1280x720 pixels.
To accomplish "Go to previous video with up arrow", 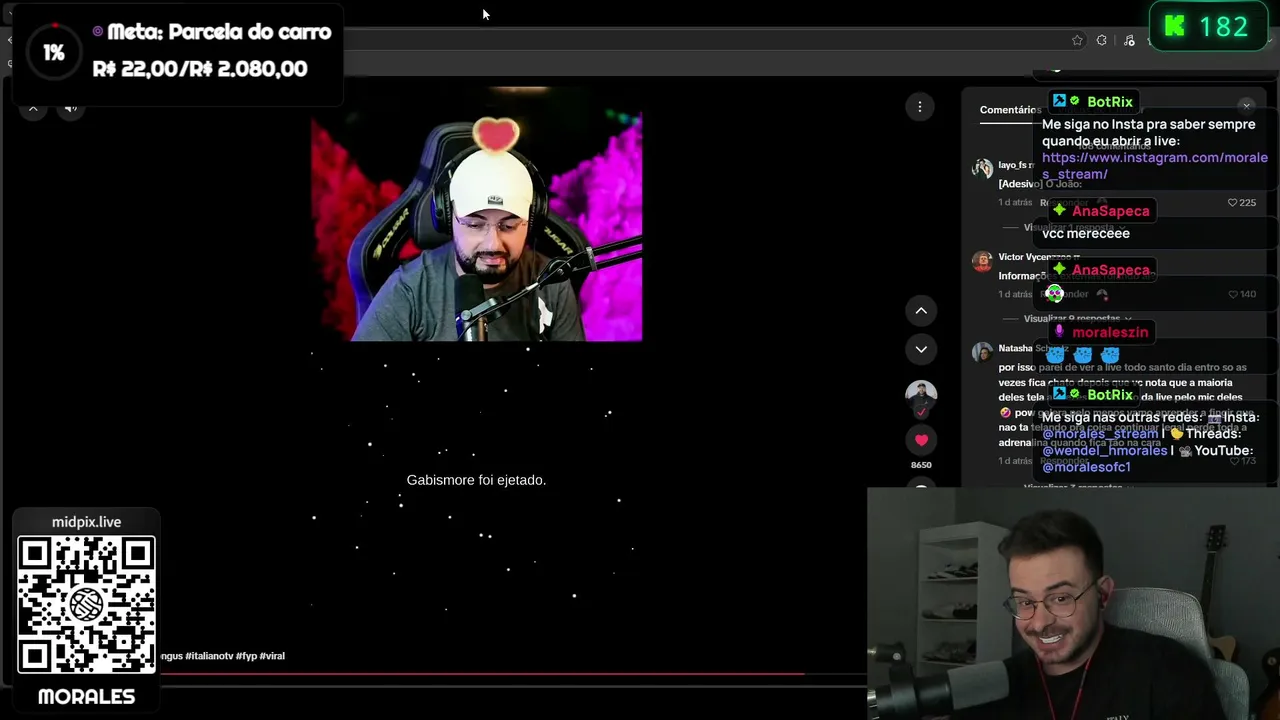I will click(921, 311).
